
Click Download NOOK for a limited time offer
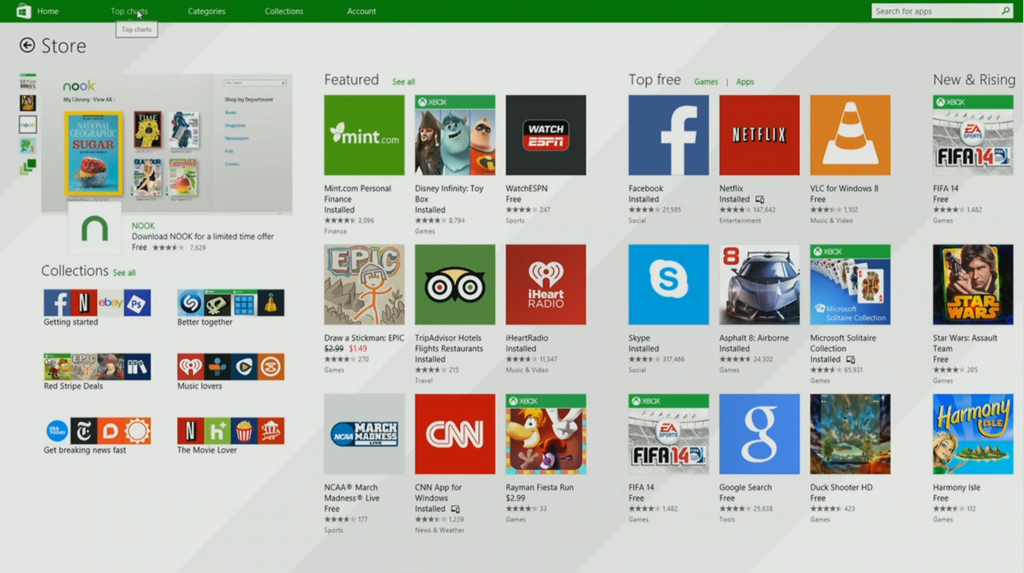pos(202,237)
